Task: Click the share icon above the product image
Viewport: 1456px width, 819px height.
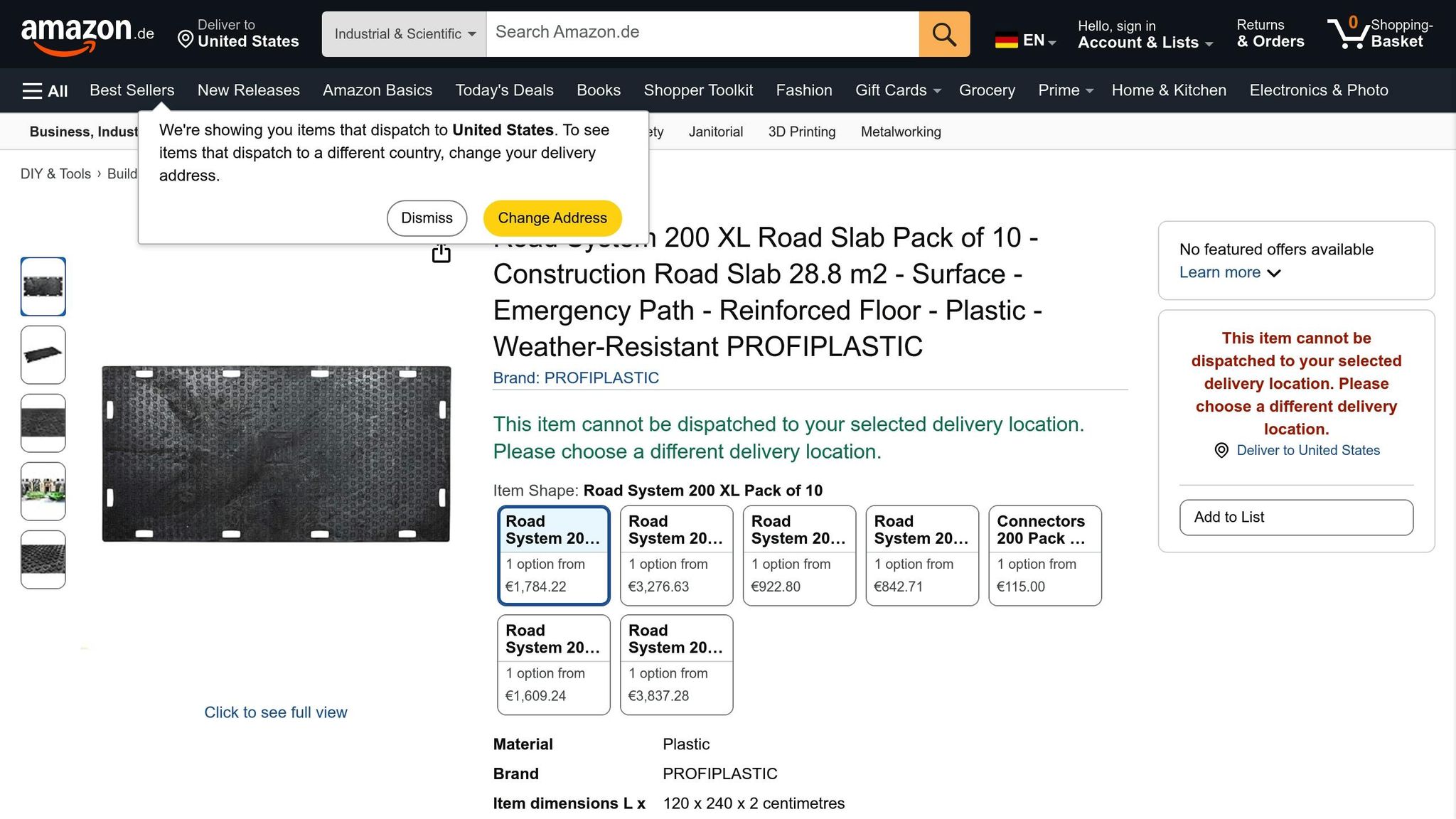Action: (x=441, y=252)
